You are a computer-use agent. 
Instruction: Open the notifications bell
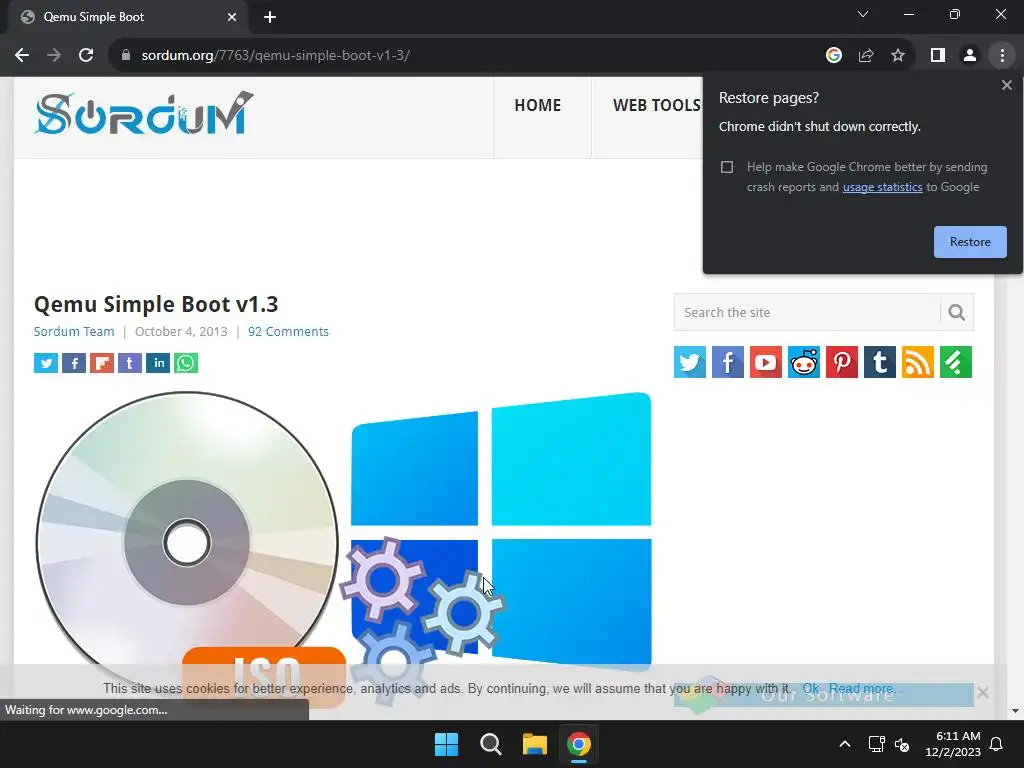(996, 744)
